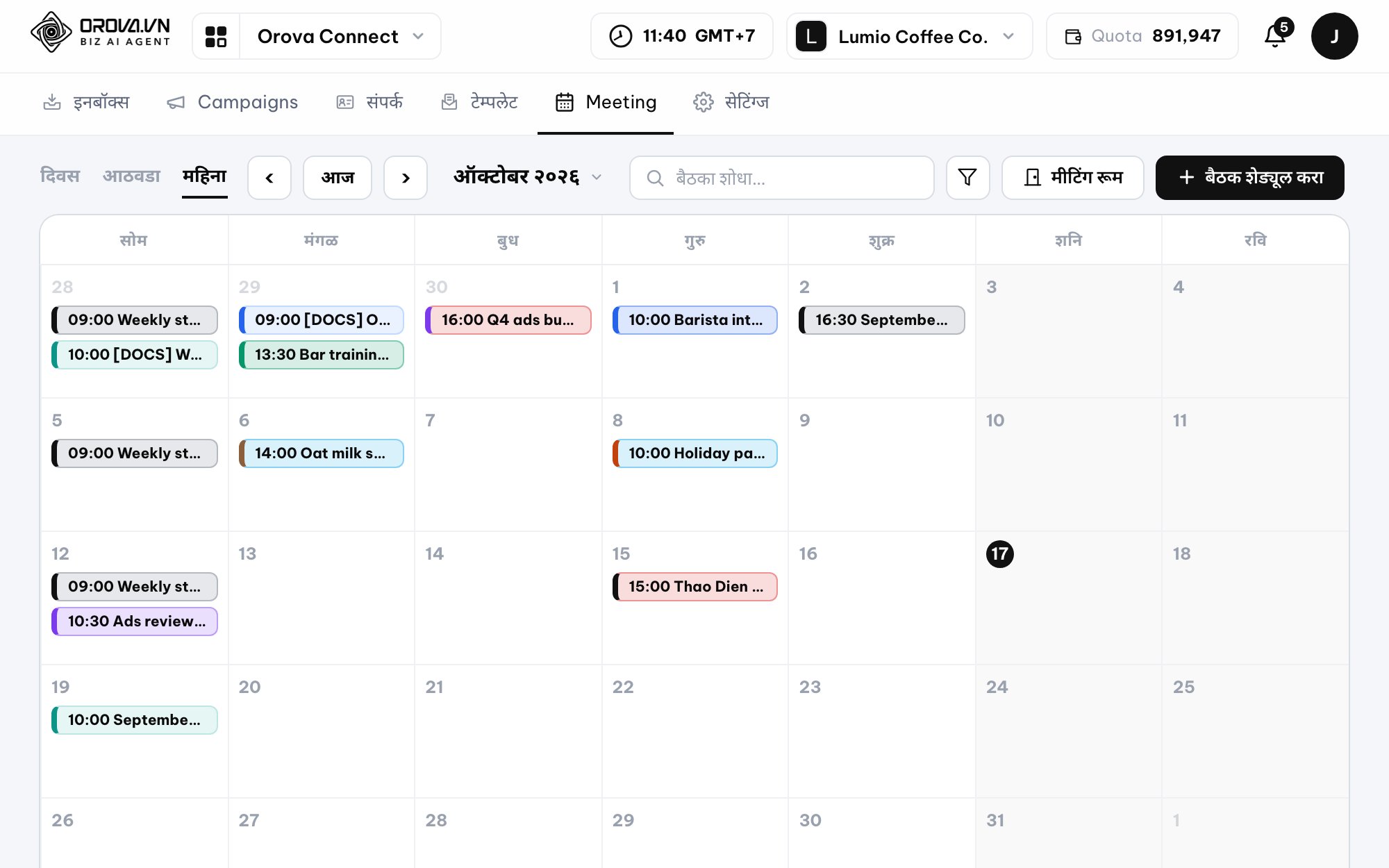The height and width of the screenshot is (868, 1389).
Task: Go to the next month arrow
Action: click(406, 178)
